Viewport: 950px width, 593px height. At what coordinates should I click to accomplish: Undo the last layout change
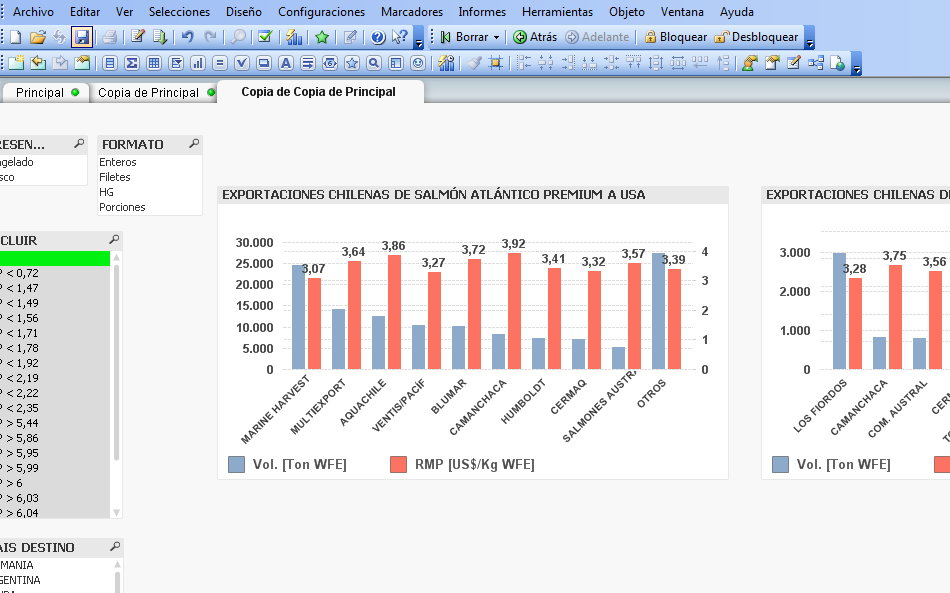187,37
